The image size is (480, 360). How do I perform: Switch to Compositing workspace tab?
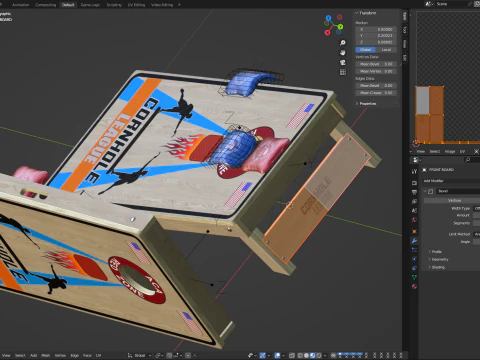[46, 5]
